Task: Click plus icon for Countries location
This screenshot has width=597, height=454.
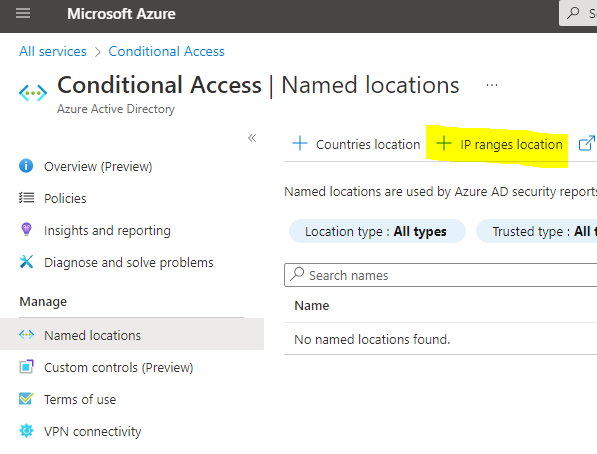Action: (x=300, y=144)
